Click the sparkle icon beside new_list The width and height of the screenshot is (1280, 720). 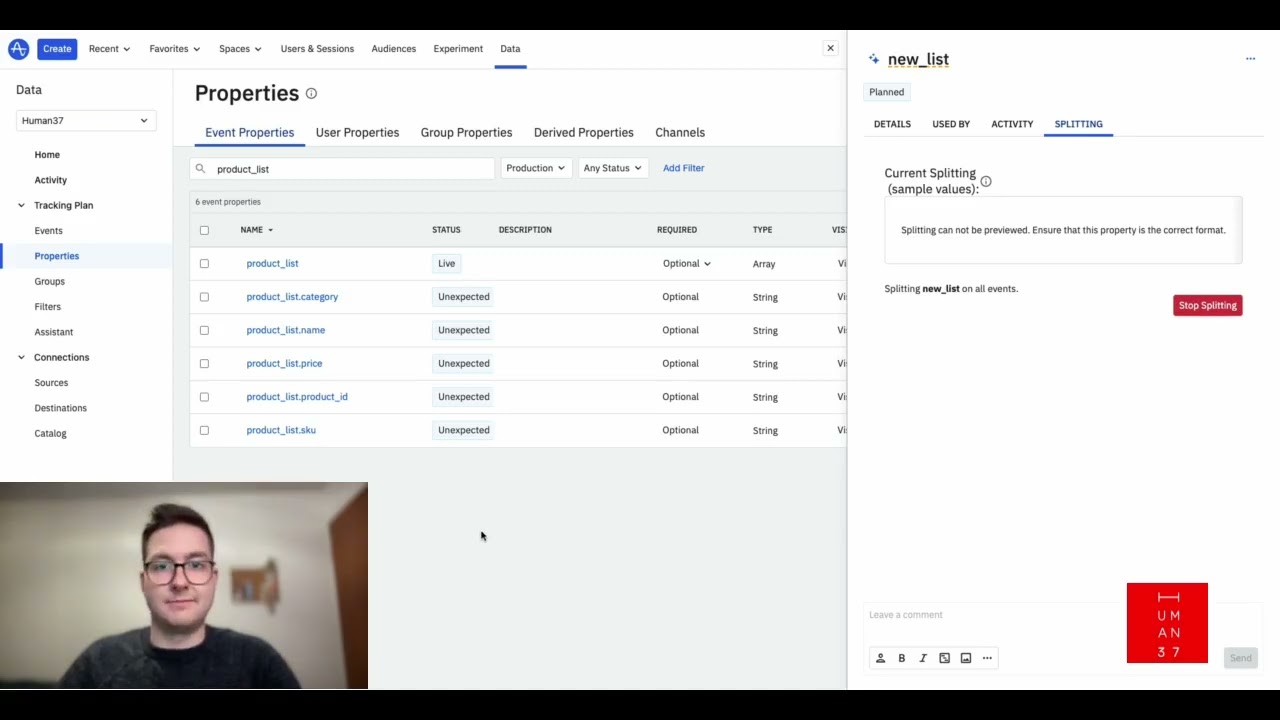pos(874,59)
